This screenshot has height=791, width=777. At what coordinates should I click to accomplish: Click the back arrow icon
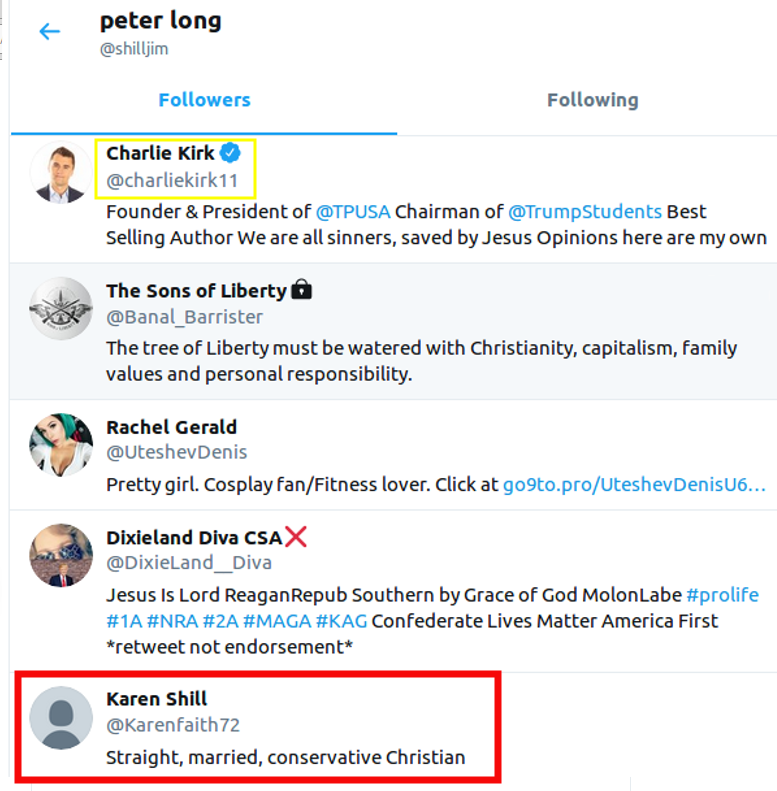click(49, 32)
